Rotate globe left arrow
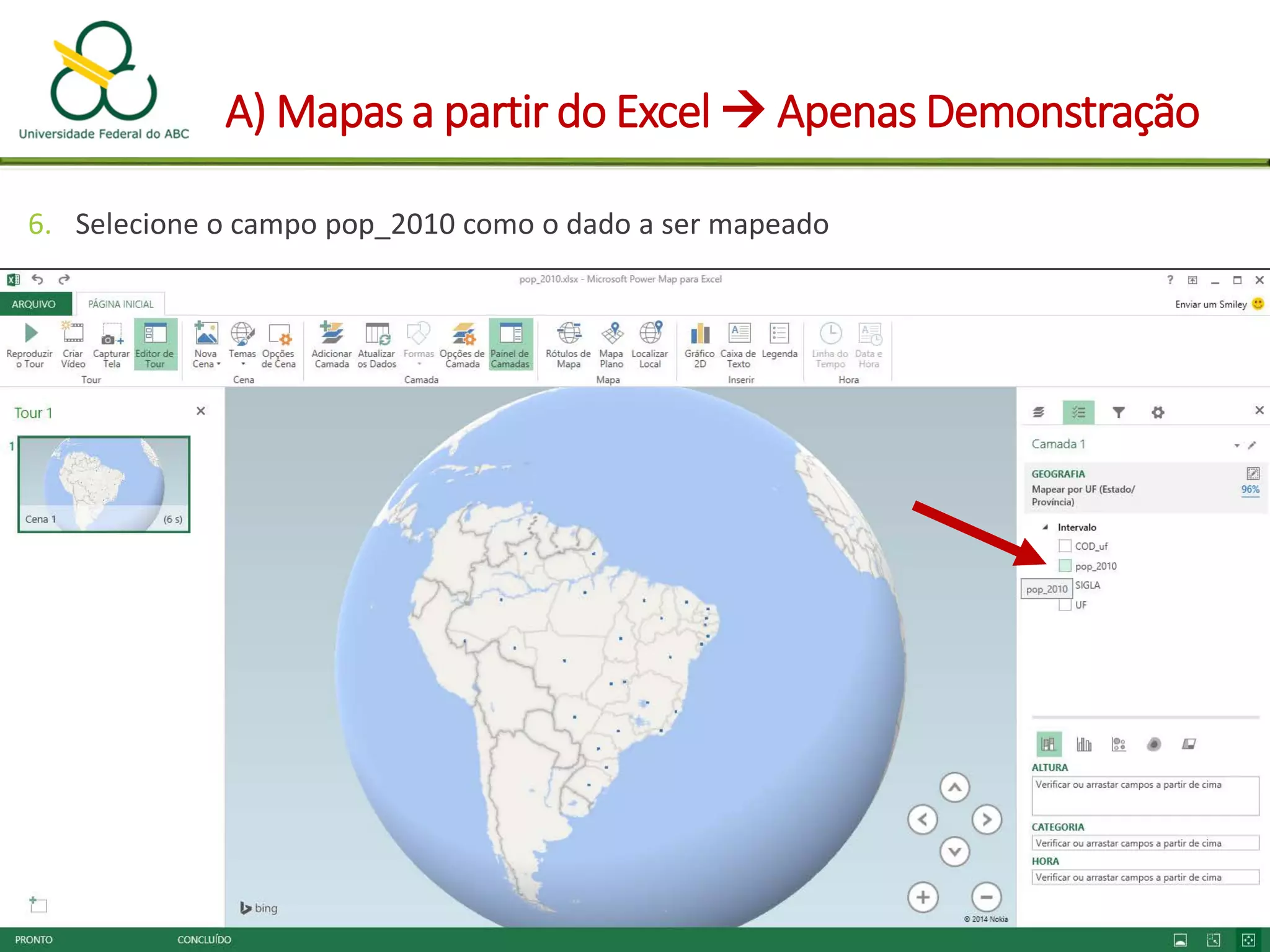 coord(923,819)
